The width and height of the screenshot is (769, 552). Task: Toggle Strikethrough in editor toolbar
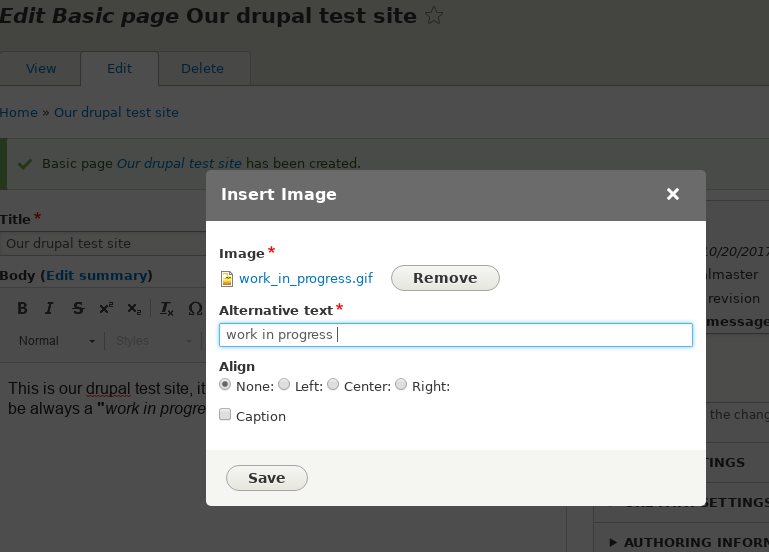pyautogui.click(x=78, y=308)
